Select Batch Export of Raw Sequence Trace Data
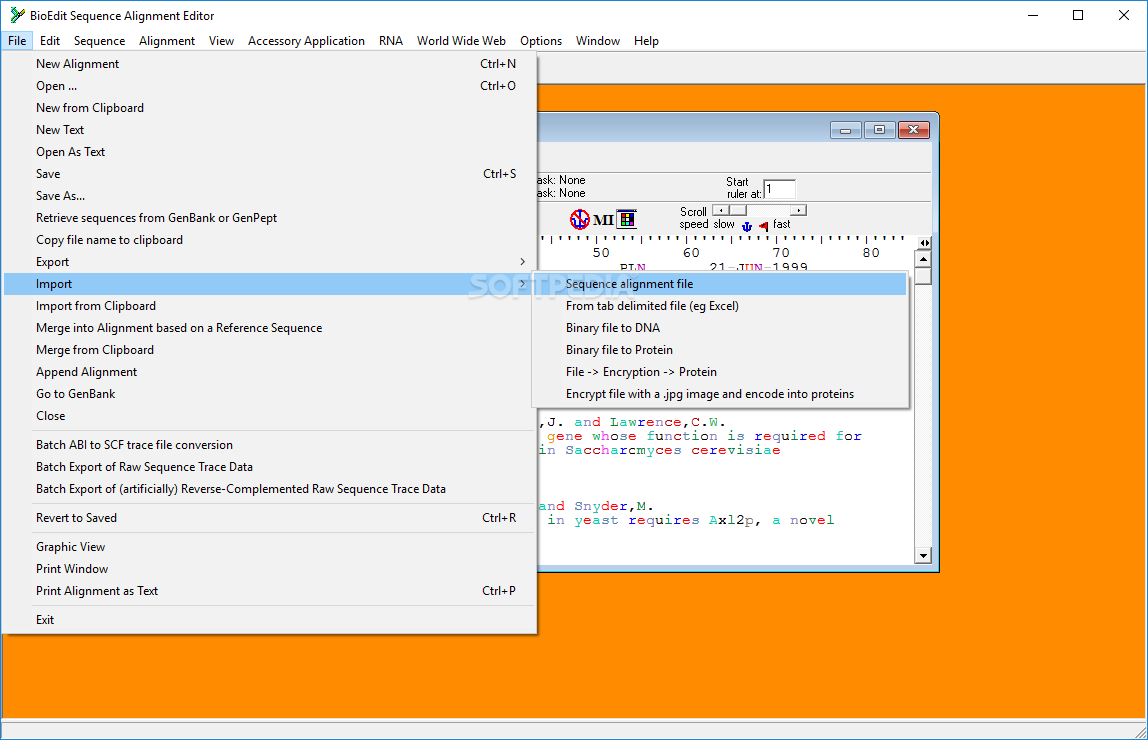The width and height of the screenshot is (1148, 740). pos(270,467)
